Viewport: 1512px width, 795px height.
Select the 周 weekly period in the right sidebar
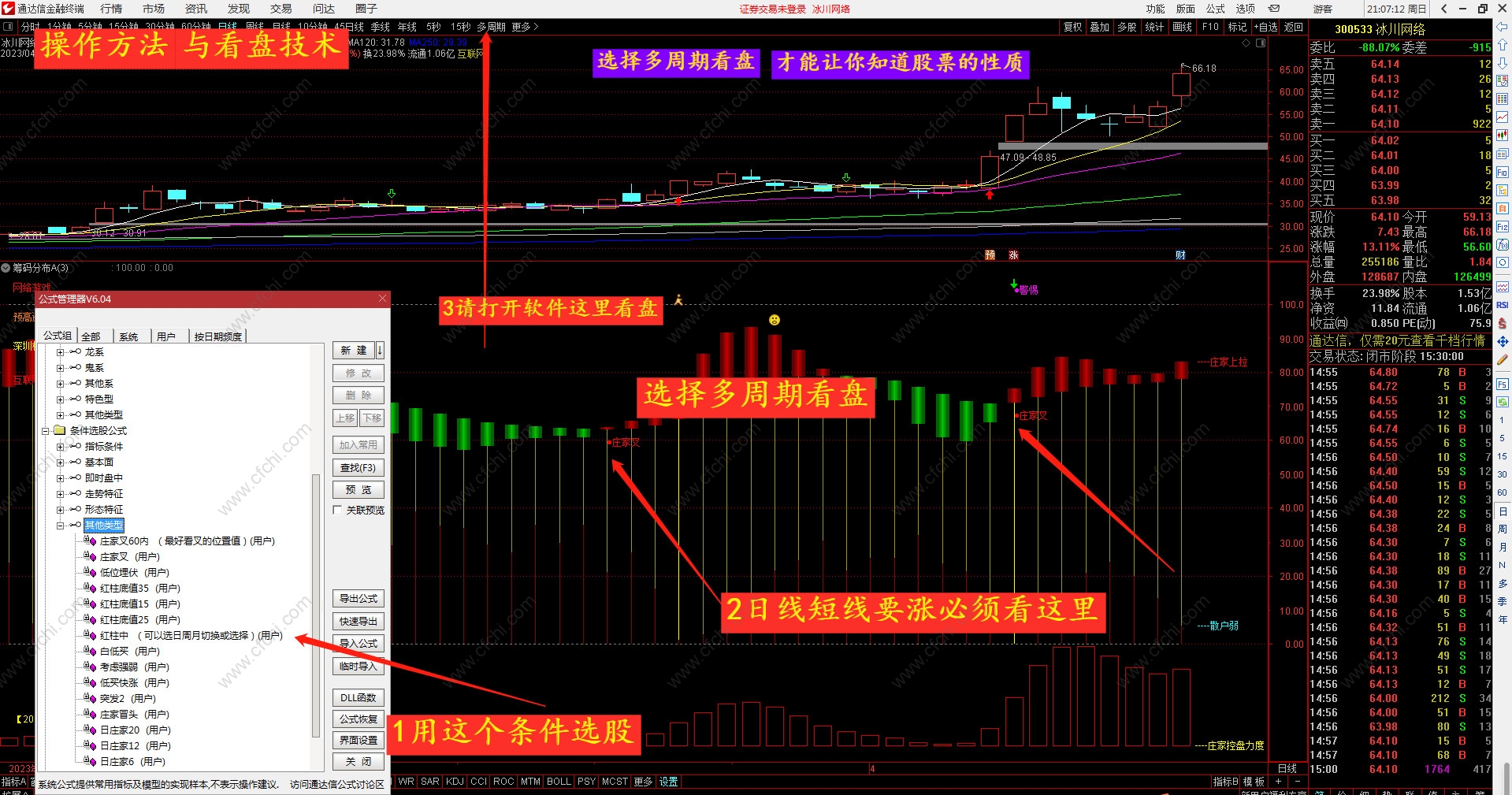tap(1503, 529)
